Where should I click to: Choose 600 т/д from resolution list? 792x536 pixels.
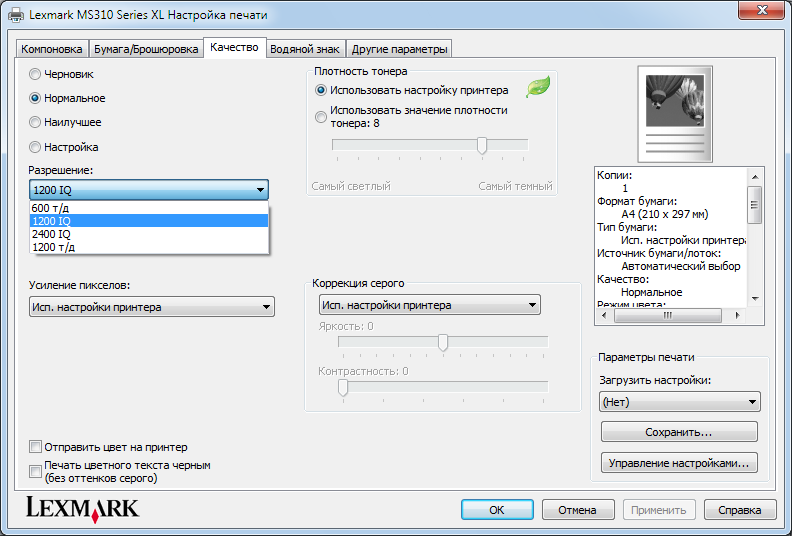tap(148, 208)
